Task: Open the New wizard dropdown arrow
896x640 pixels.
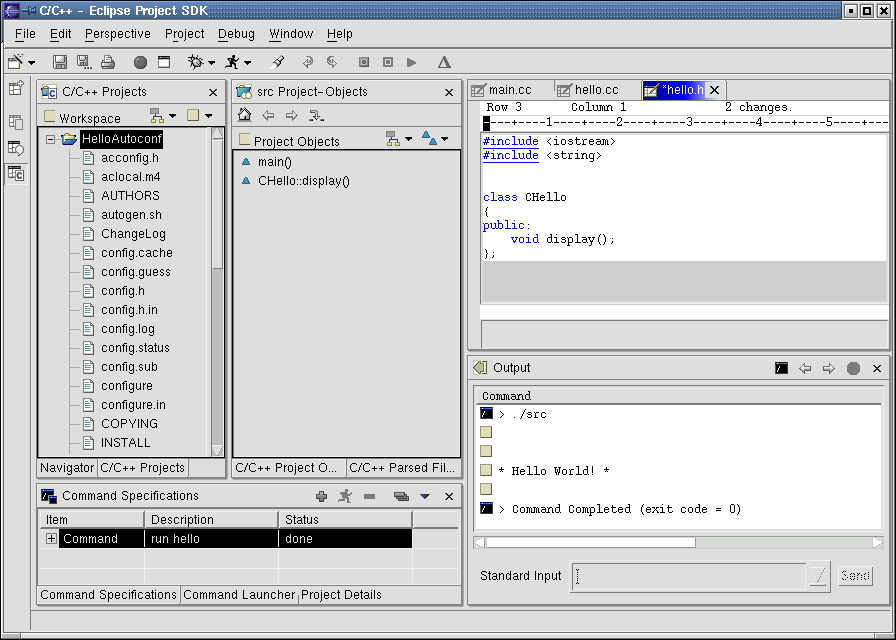Action: pyautogui.click(x=30, y=62)
